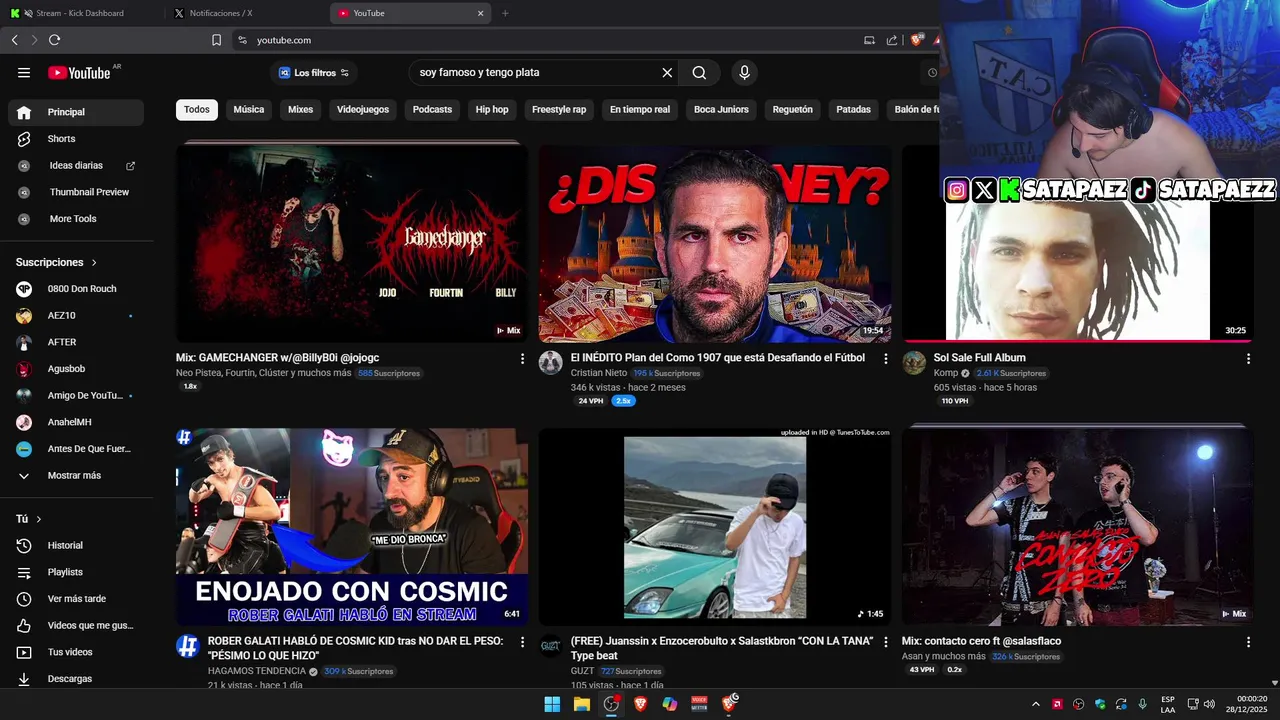Switch to Notificaciones / X tab
This screenshot has height=720, width=1280.
pos(245,13)
